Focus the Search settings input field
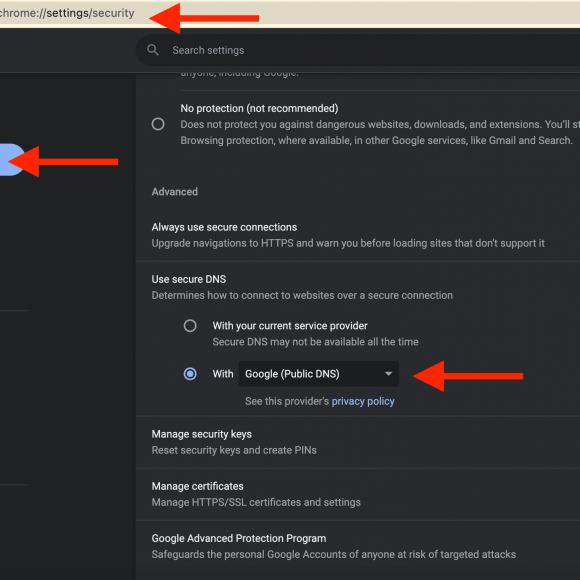Image resolution: width=580 pixels, height=580 pixels. 358,50
